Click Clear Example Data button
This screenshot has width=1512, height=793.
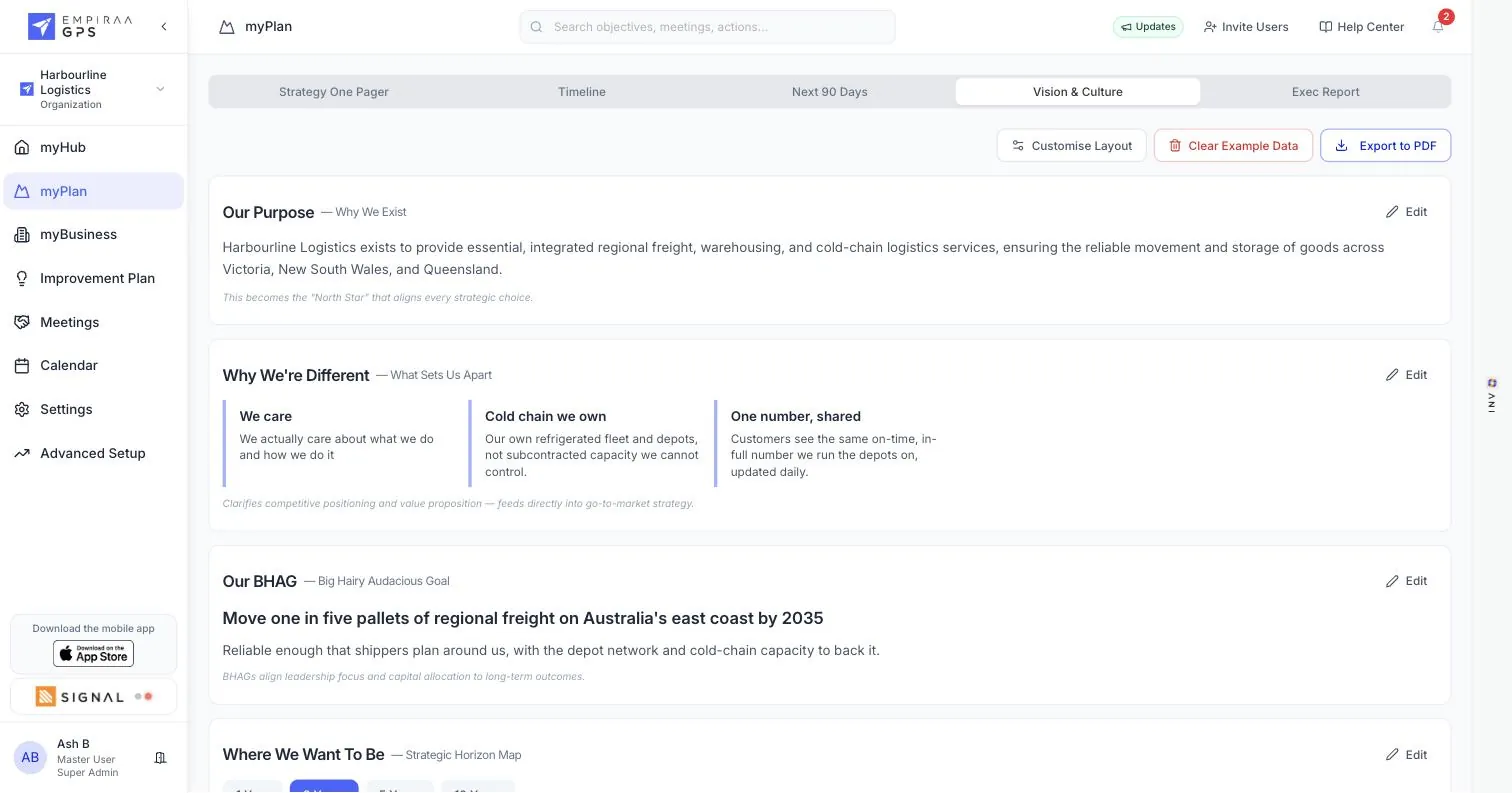[1233, 145]
